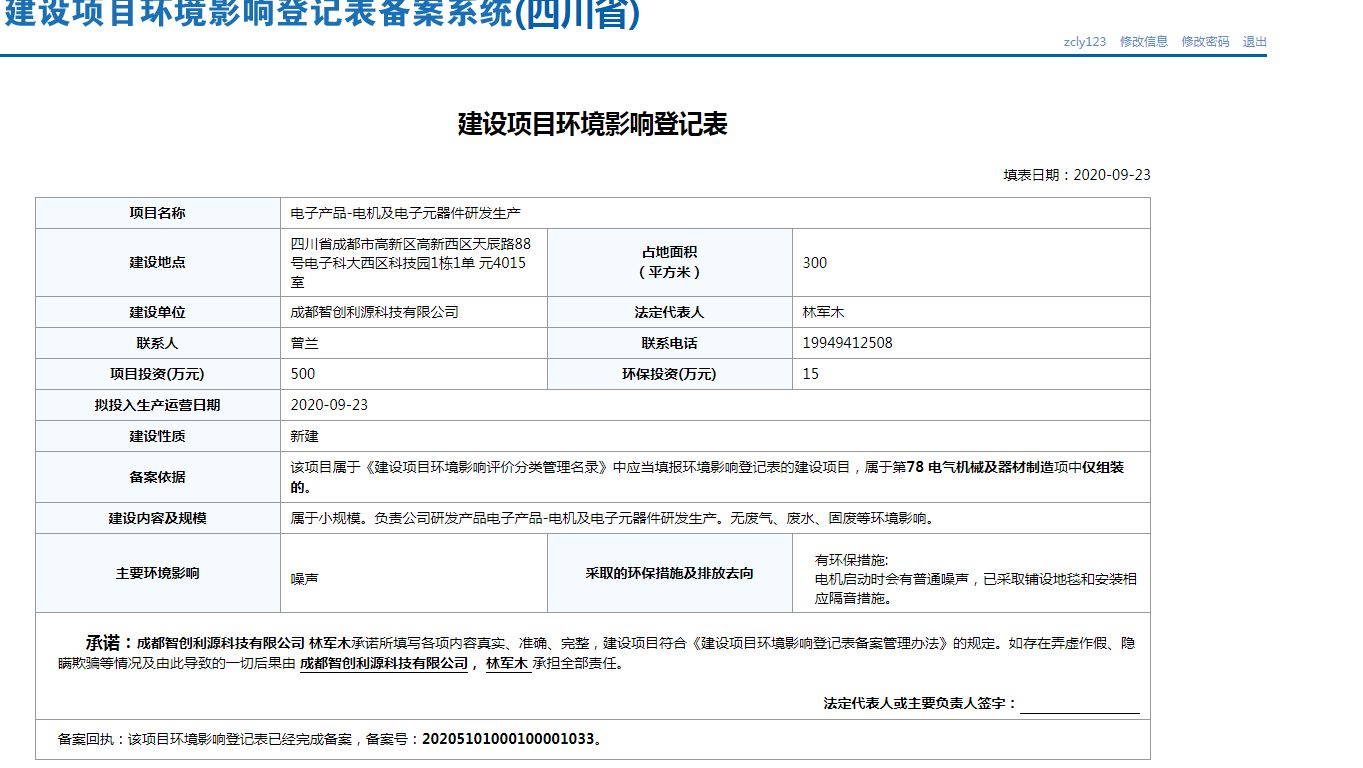Click the underlined 林军木 in the commitment
The image size is (1363, 768).
coord(507,663)
